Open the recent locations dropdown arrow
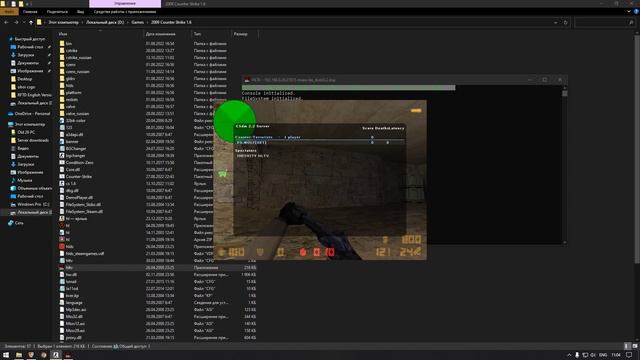The width and height of the screenshot is (640, 360). pyautogui.click(x=23, y=22)
